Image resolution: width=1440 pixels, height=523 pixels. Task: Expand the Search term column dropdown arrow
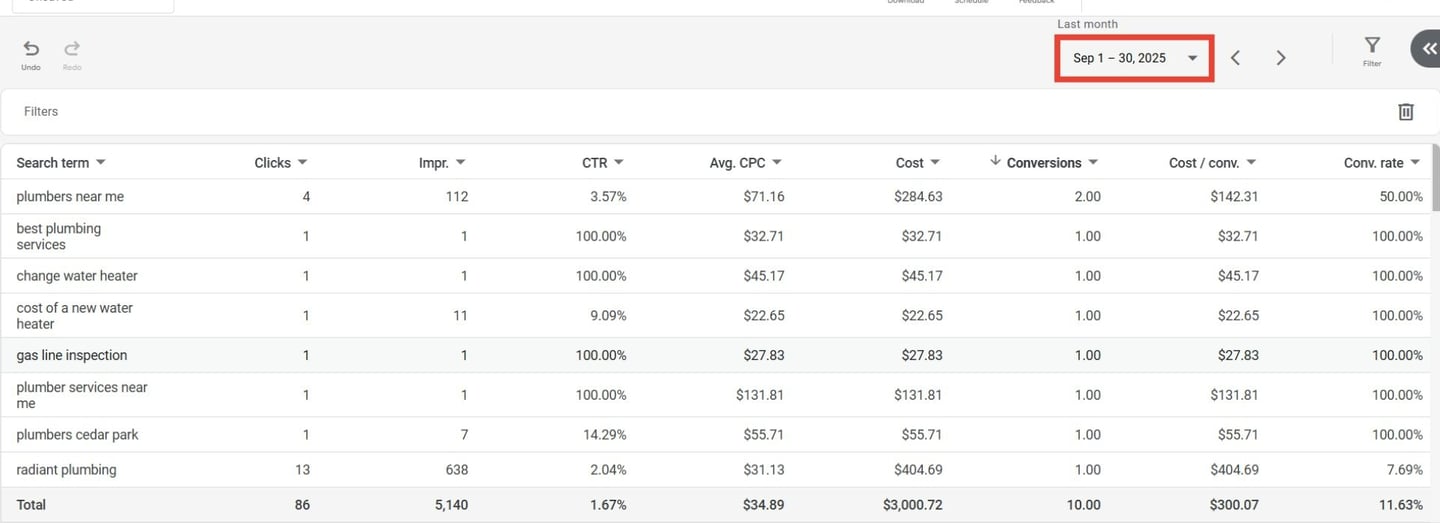[101, 163]
